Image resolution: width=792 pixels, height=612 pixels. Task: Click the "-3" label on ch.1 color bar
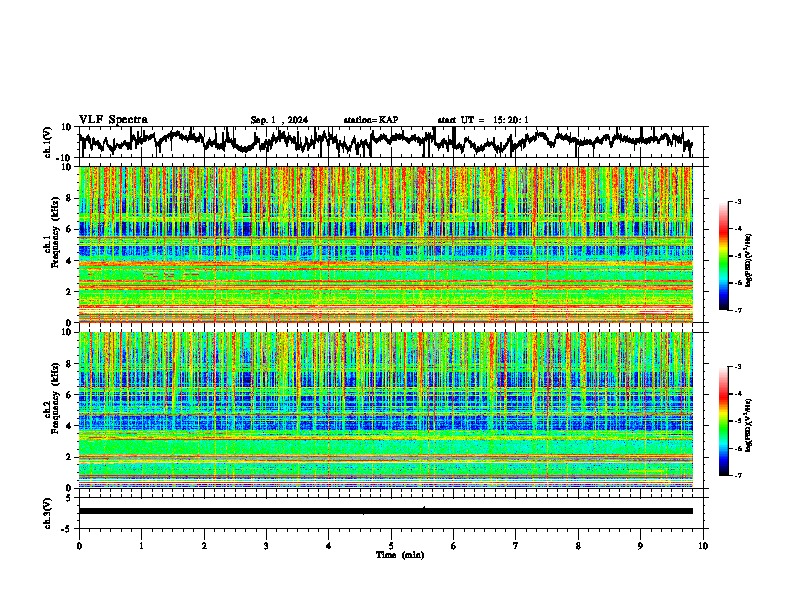pyautogui.click(x=737, y=201)
